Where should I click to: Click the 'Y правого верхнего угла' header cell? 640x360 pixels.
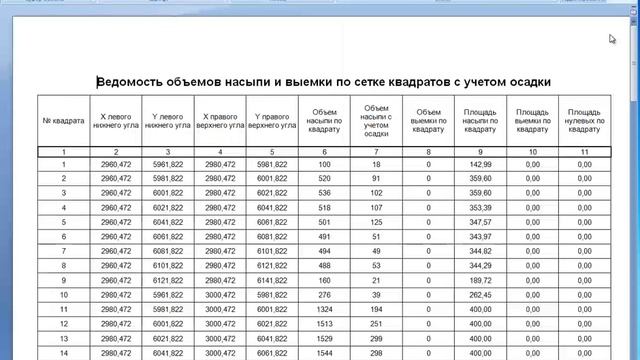[272, 121]
